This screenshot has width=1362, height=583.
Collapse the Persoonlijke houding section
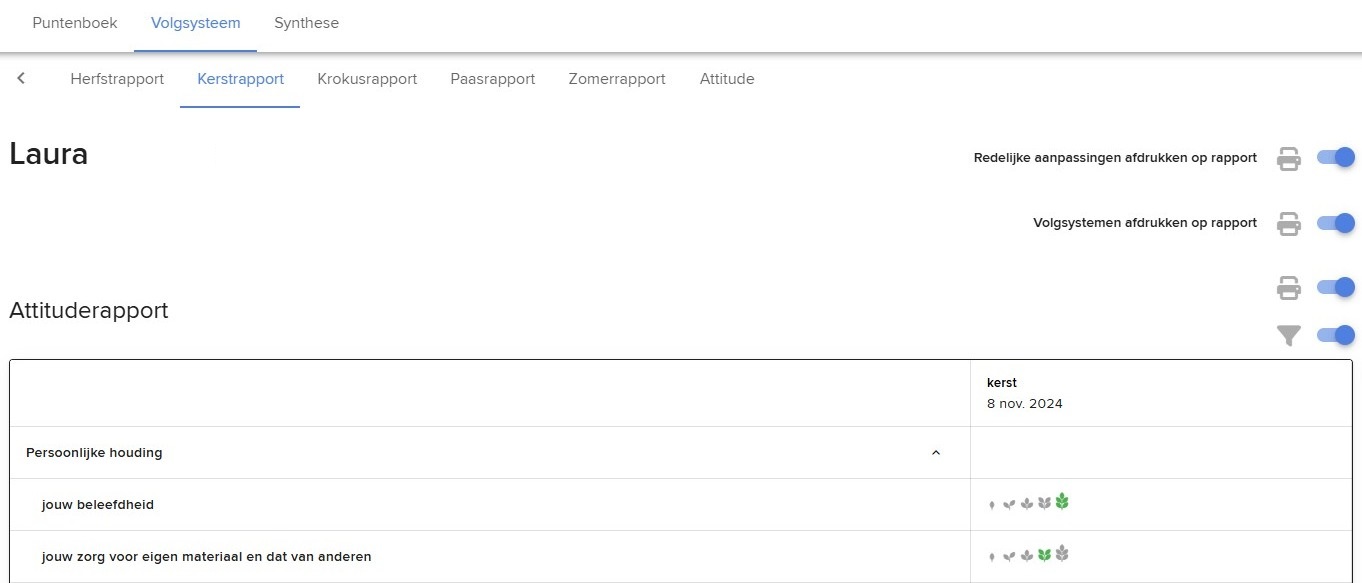pos(936,453)
